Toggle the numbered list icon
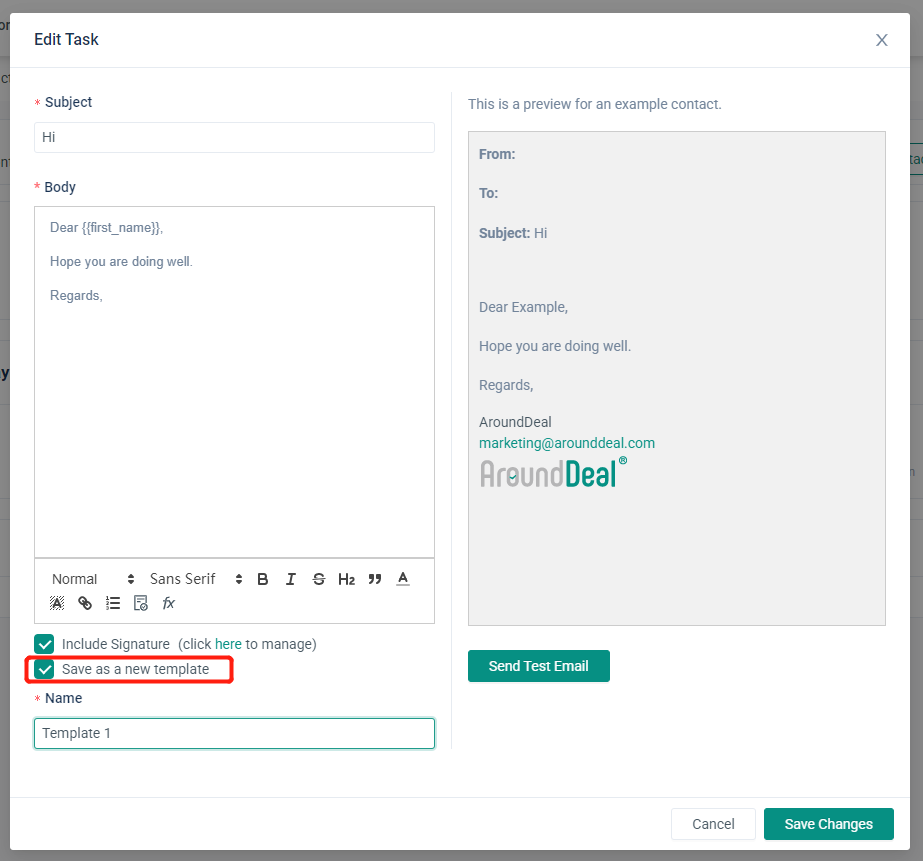923x861 pixels. pyautogui.click(x=113, y=603)
